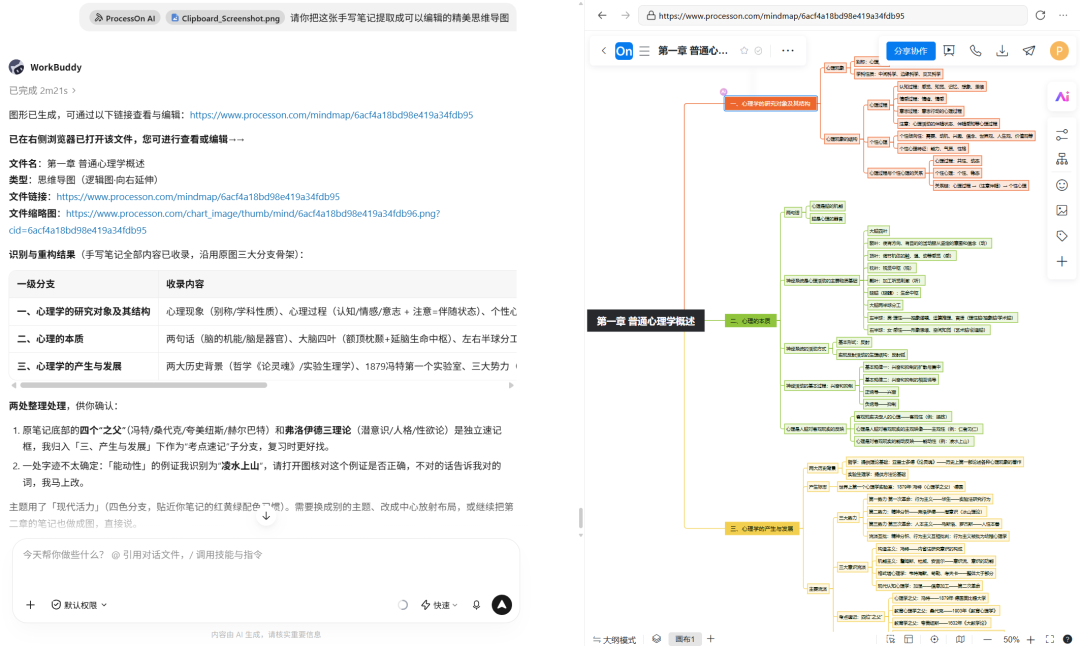Send the chat message arrow button
Image resolution: width=1080 pixels, height=646 pixels.
502,605
